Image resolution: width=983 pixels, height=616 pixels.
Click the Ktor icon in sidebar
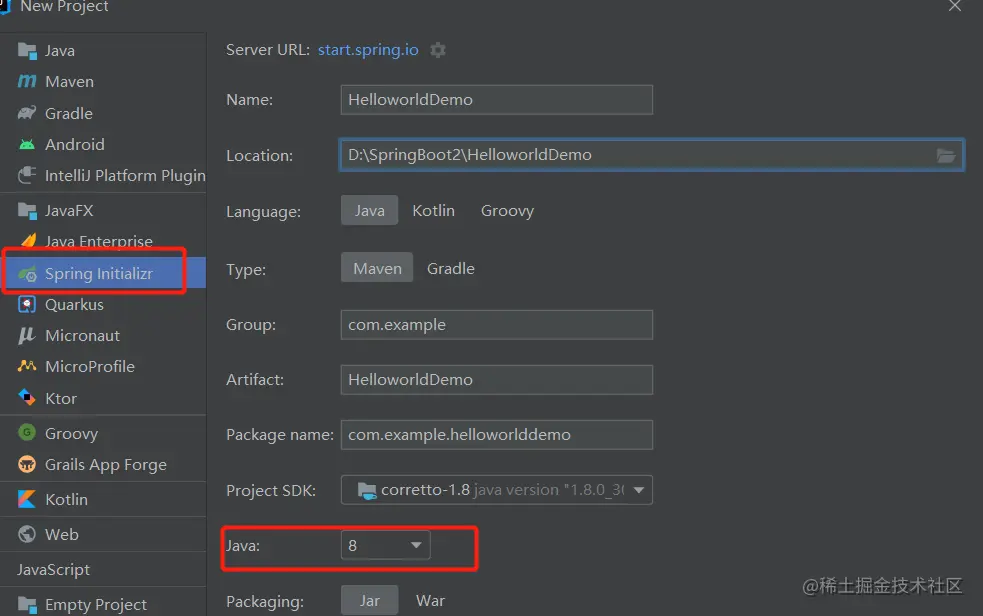pyautogui.click(x=27, y=397)
